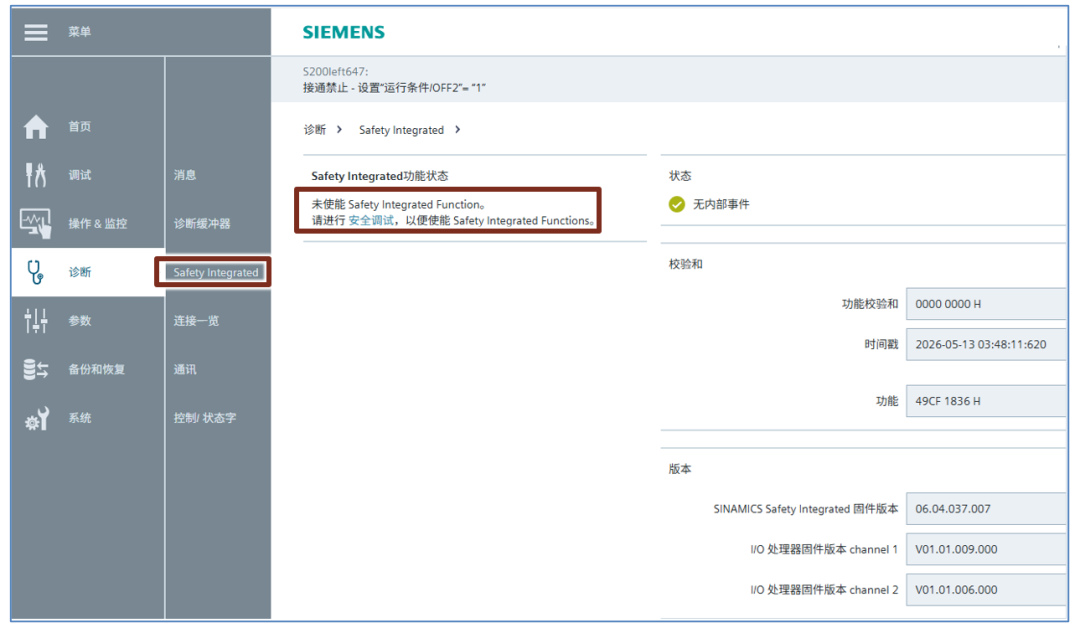Image resolution: width=1080 pixels, height=628 pixels.
Task: Click the 版本 section heading
Action: [681, 469]
